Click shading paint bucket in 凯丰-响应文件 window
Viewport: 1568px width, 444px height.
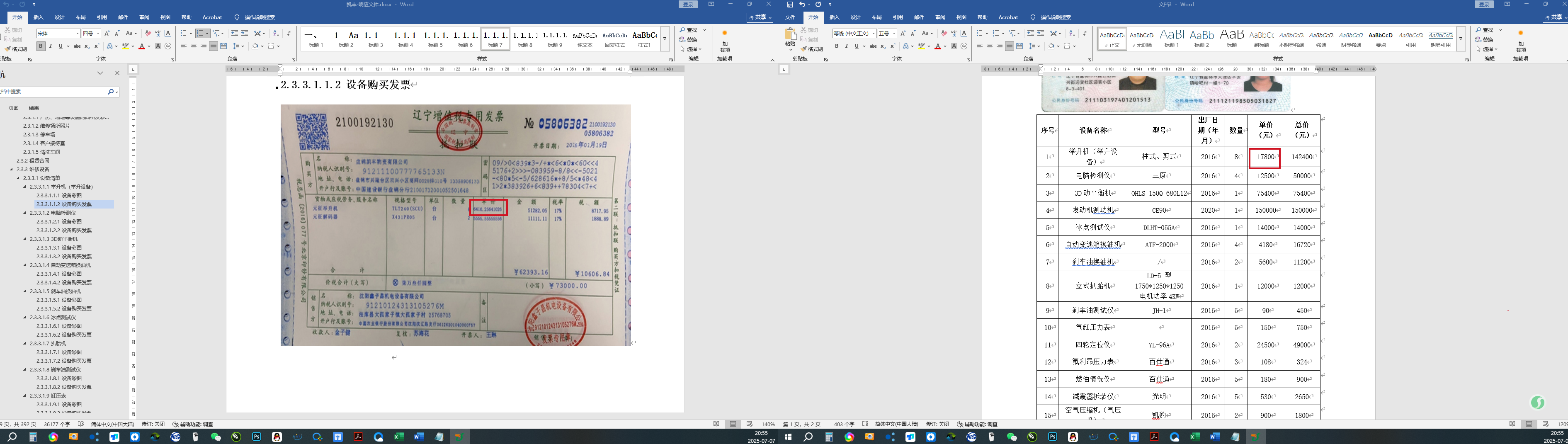(255, 46)
